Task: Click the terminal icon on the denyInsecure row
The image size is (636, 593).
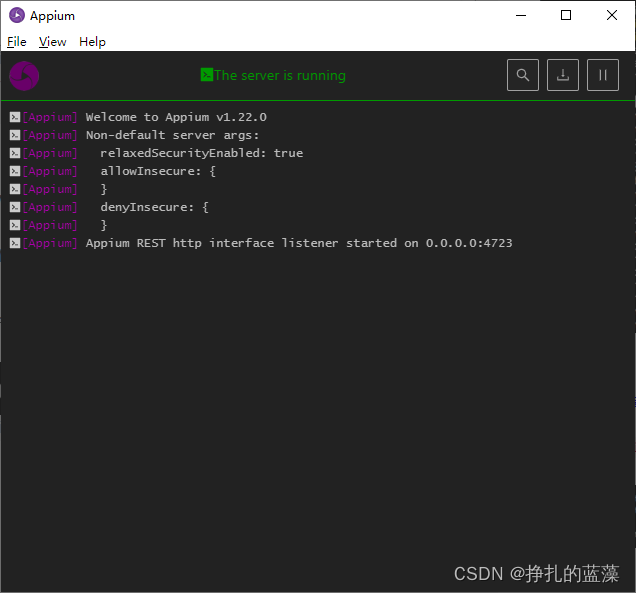Action: click(15, 207)
